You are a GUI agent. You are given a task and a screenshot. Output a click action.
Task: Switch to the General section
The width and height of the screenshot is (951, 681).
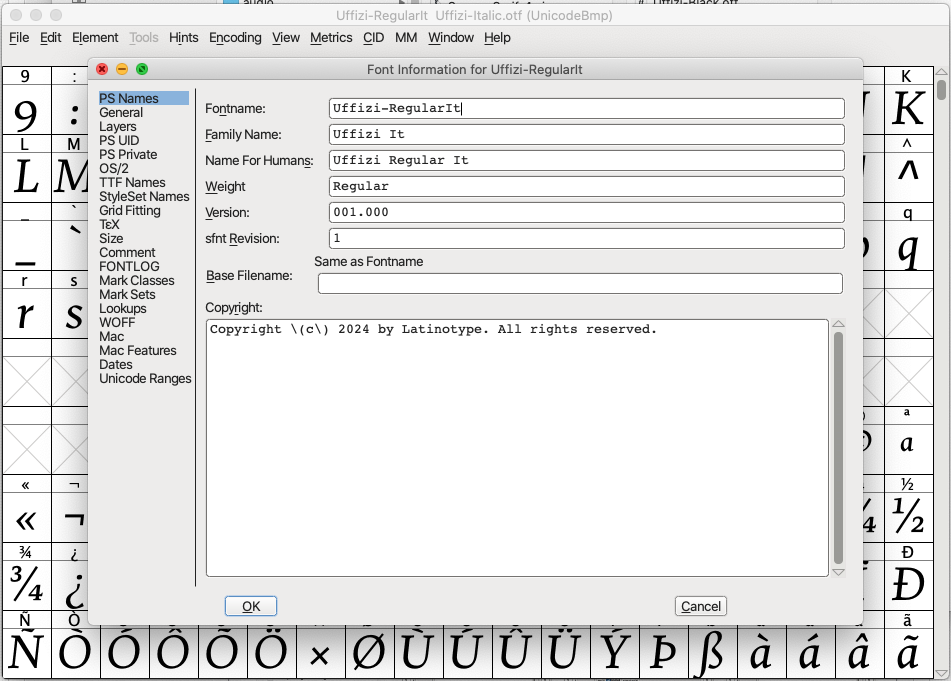(x=121, y=113)
